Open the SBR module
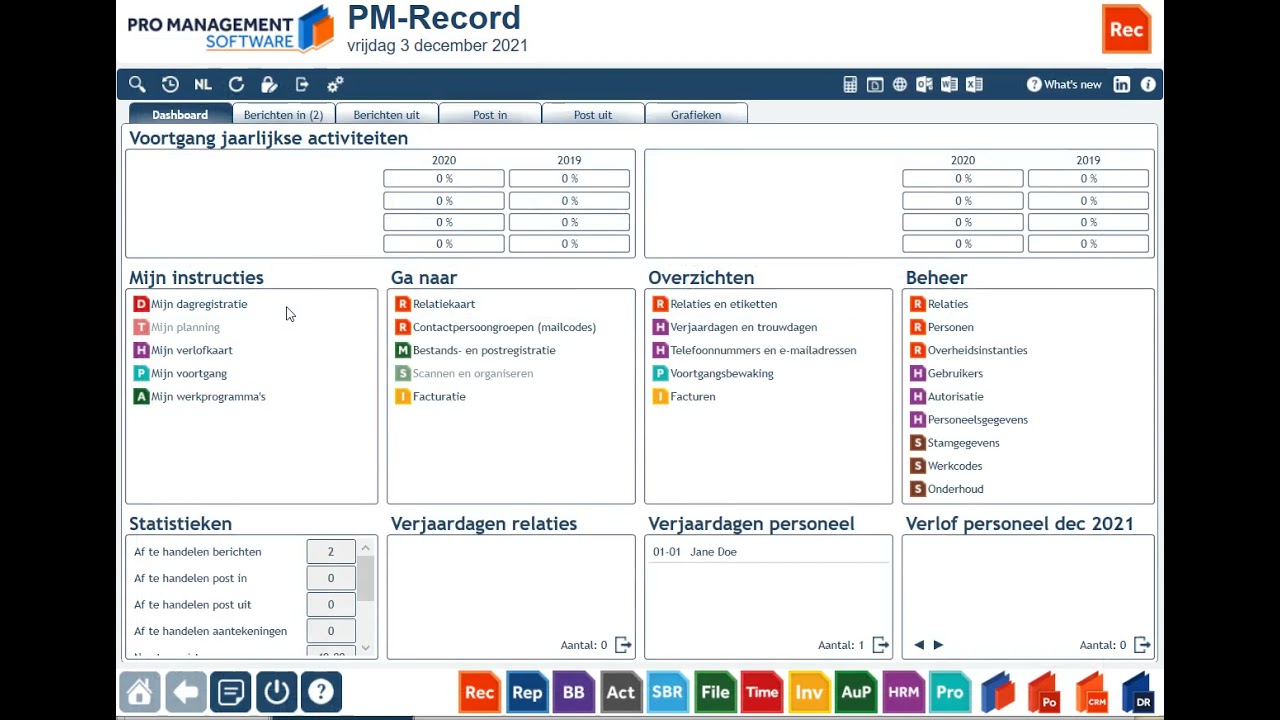1280x720 pixels. click(x=668, y=692)
